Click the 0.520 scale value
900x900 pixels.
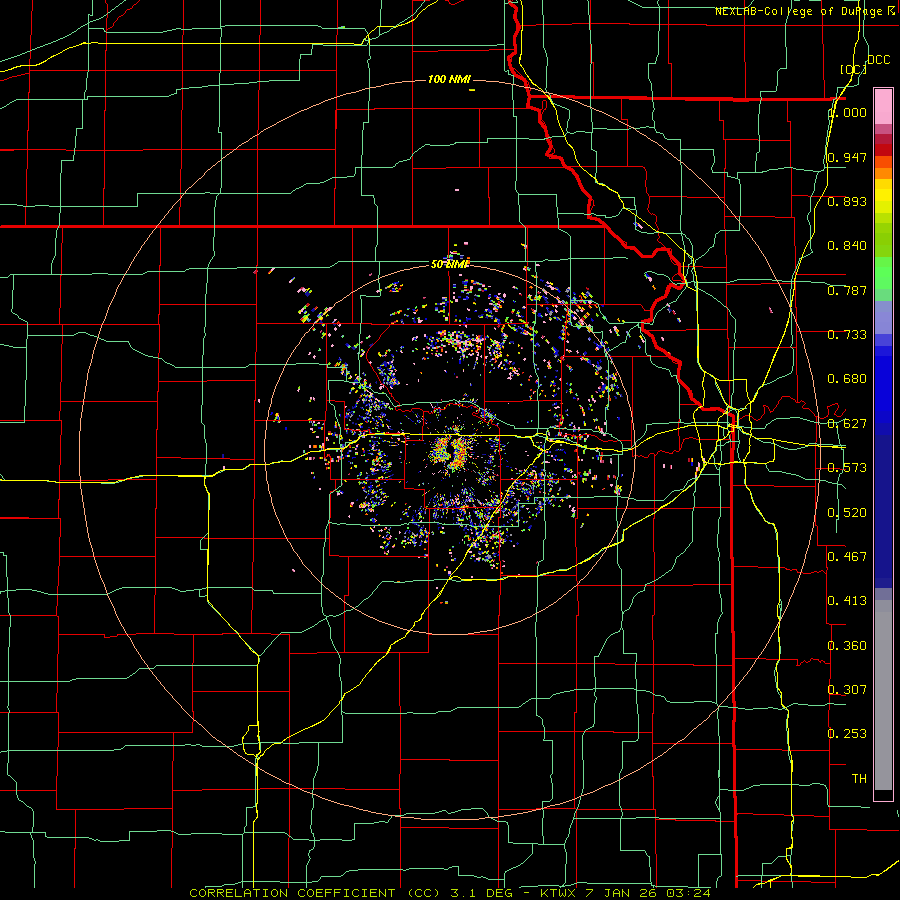pos(847,513)
